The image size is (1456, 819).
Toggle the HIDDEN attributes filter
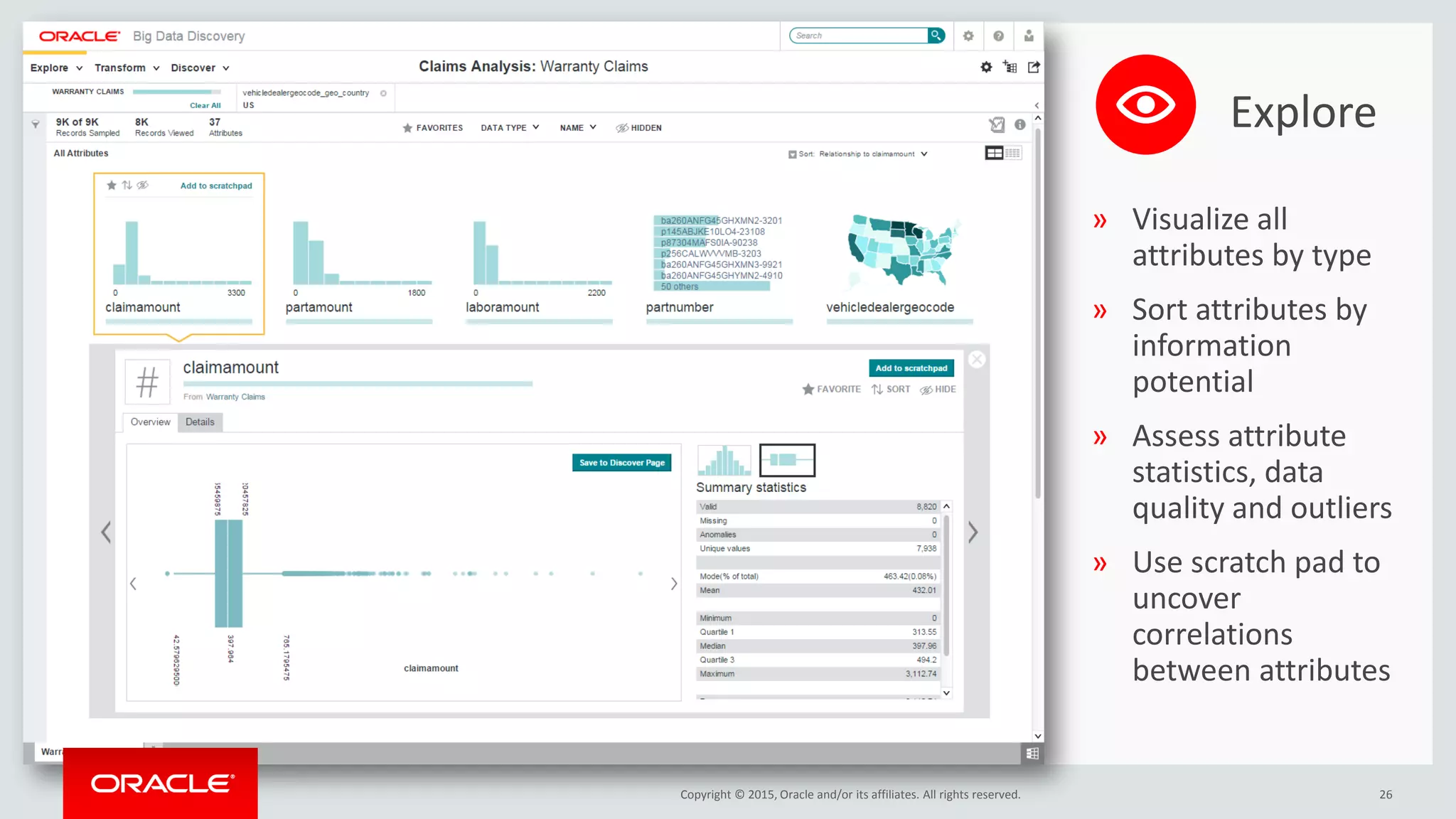[x=638, y=128]
